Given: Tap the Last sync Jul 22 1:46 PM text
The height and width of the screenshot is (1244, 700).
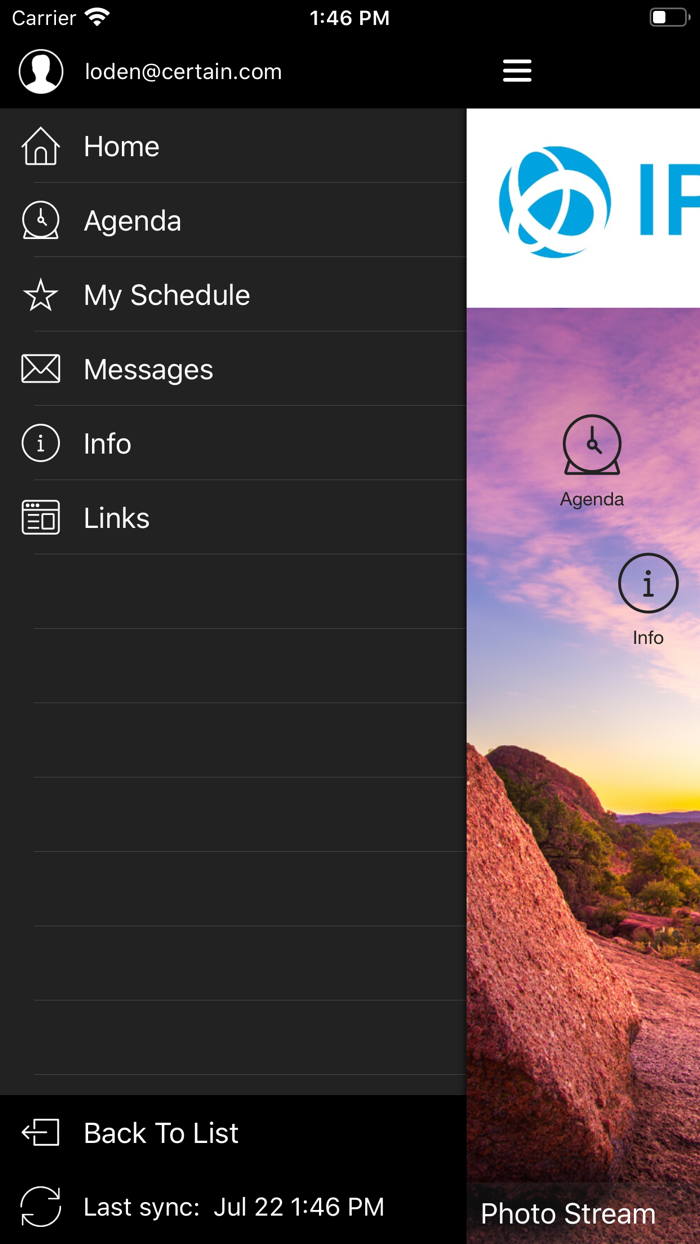Looking at the screenshot, I should tap(234, 1207).
